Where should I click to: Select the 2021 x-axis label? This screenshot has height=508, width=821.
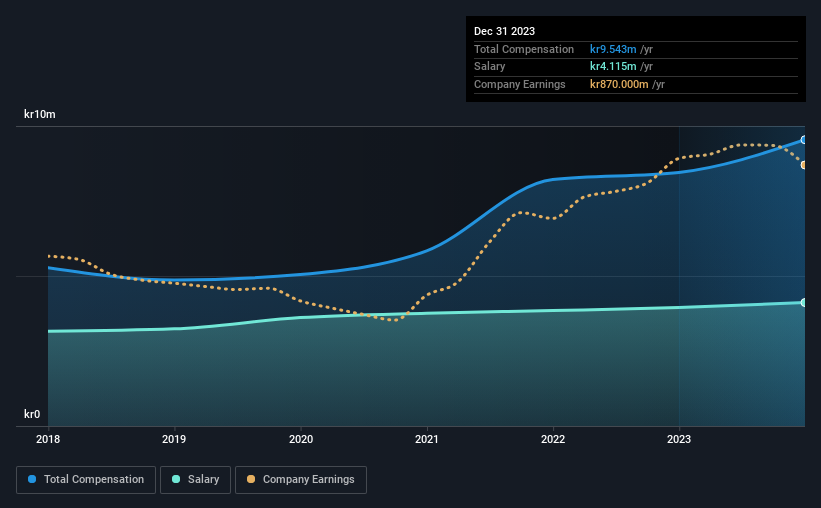[x=427, y=439]
